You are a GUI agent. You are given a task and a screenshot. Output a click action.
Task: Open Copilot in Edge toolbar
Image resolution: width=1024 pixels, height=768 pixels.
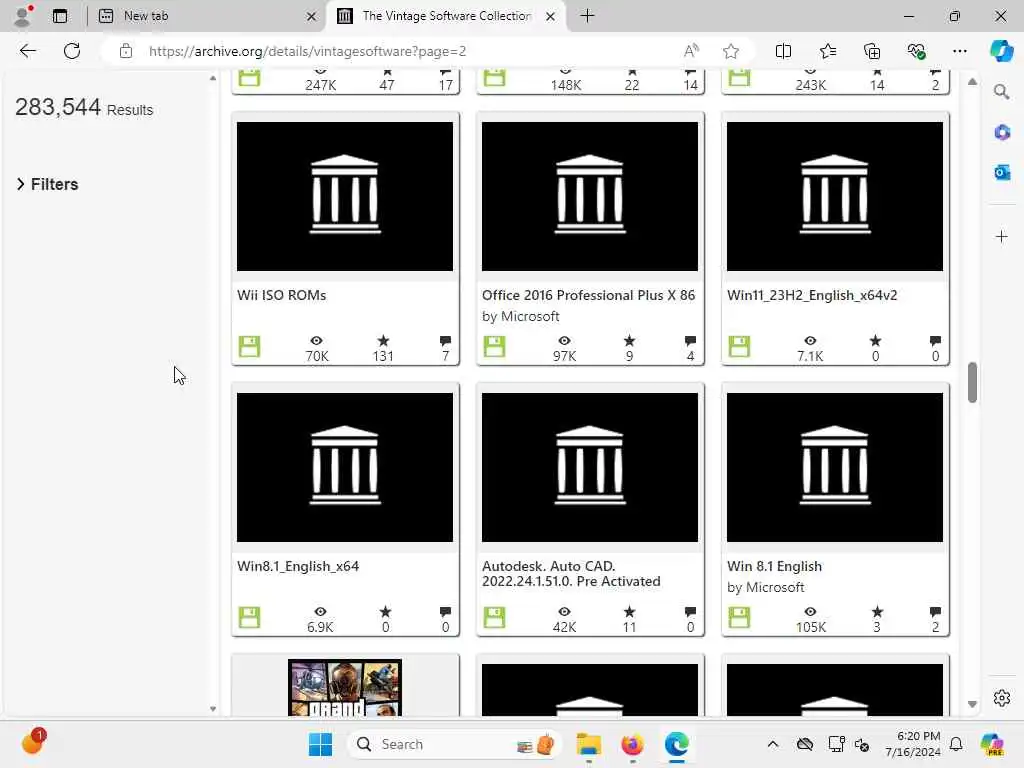click(x=1001, y=51)
